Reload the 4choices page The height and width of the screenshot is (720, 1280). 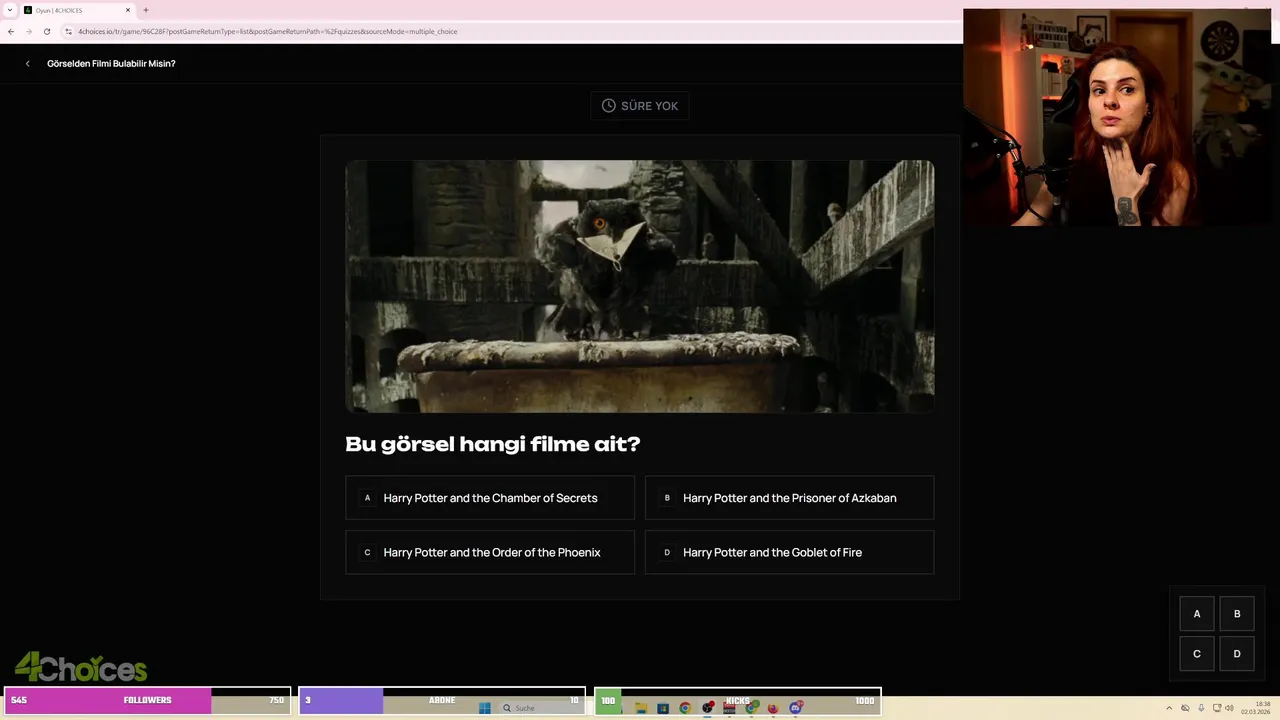click(47, 31)
